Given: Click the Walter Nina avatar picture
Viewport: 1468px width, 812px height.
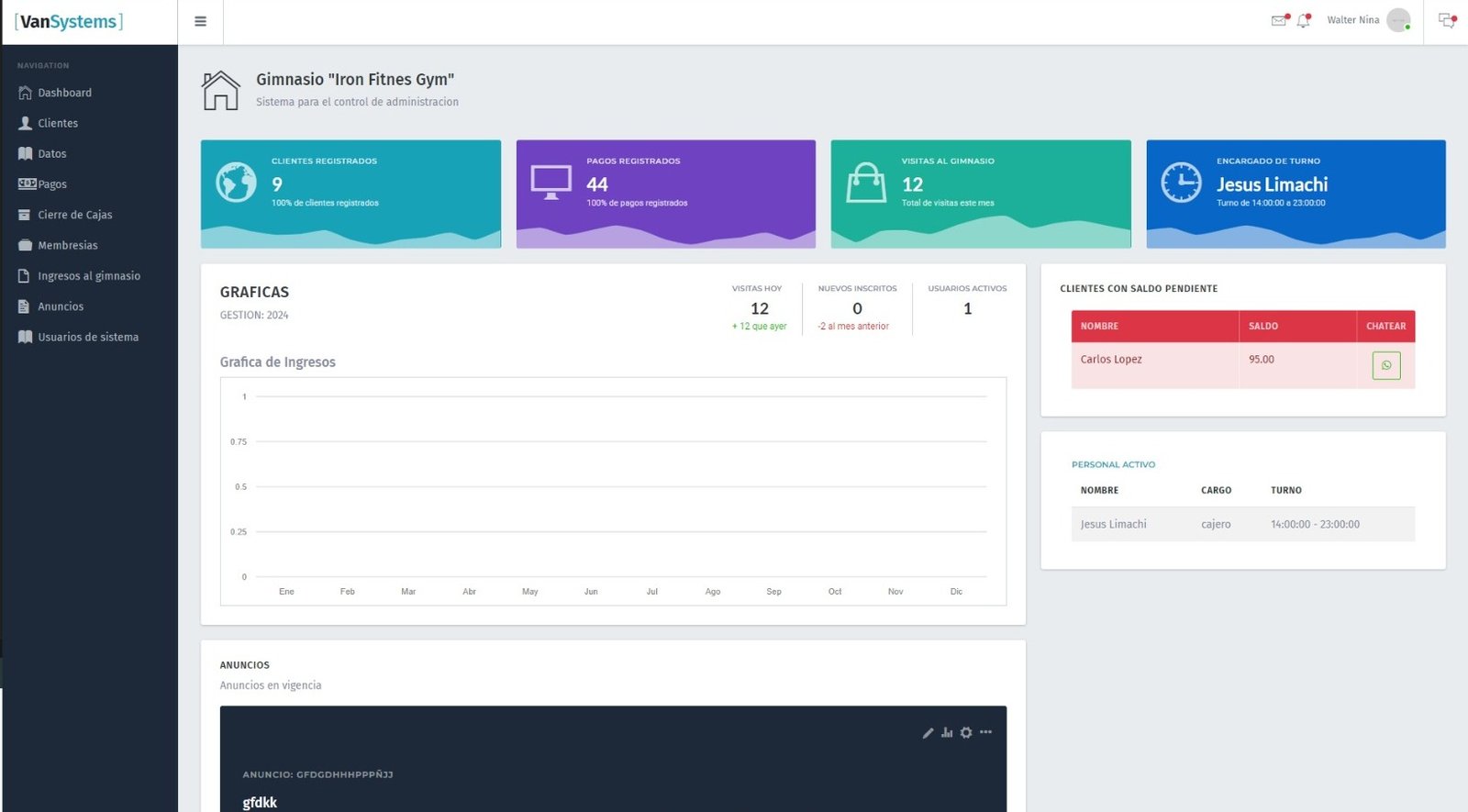Looking at the screenshot, I should click(x=1397, y=20).
